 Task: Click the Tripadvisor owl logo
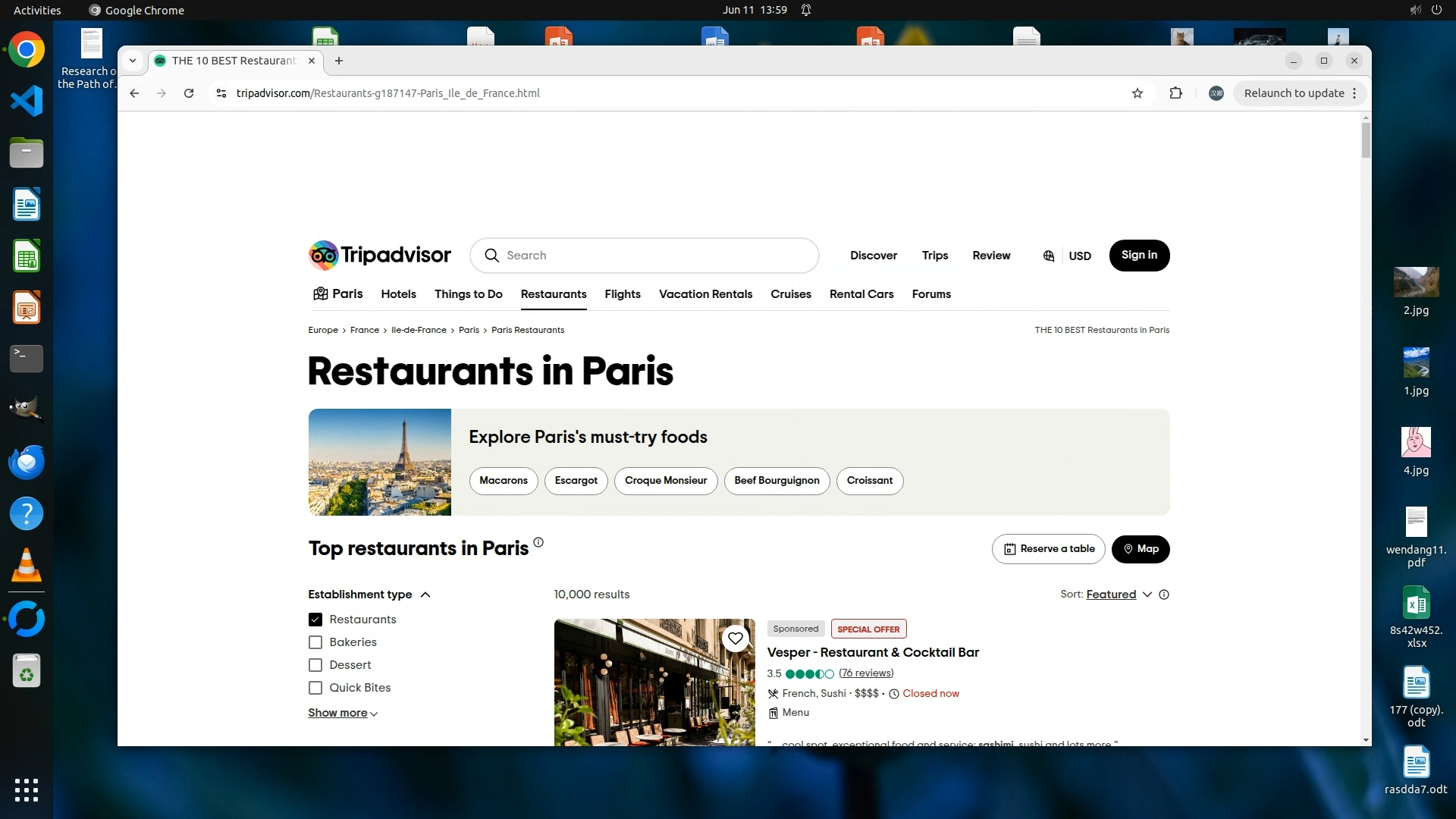coord(323,256)
